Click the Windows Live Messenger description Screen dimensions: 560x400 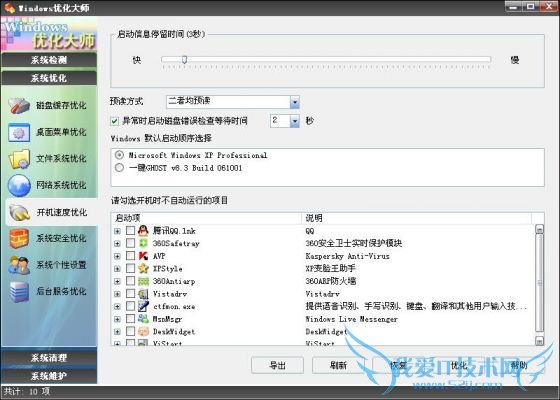[x=351, y=319]
